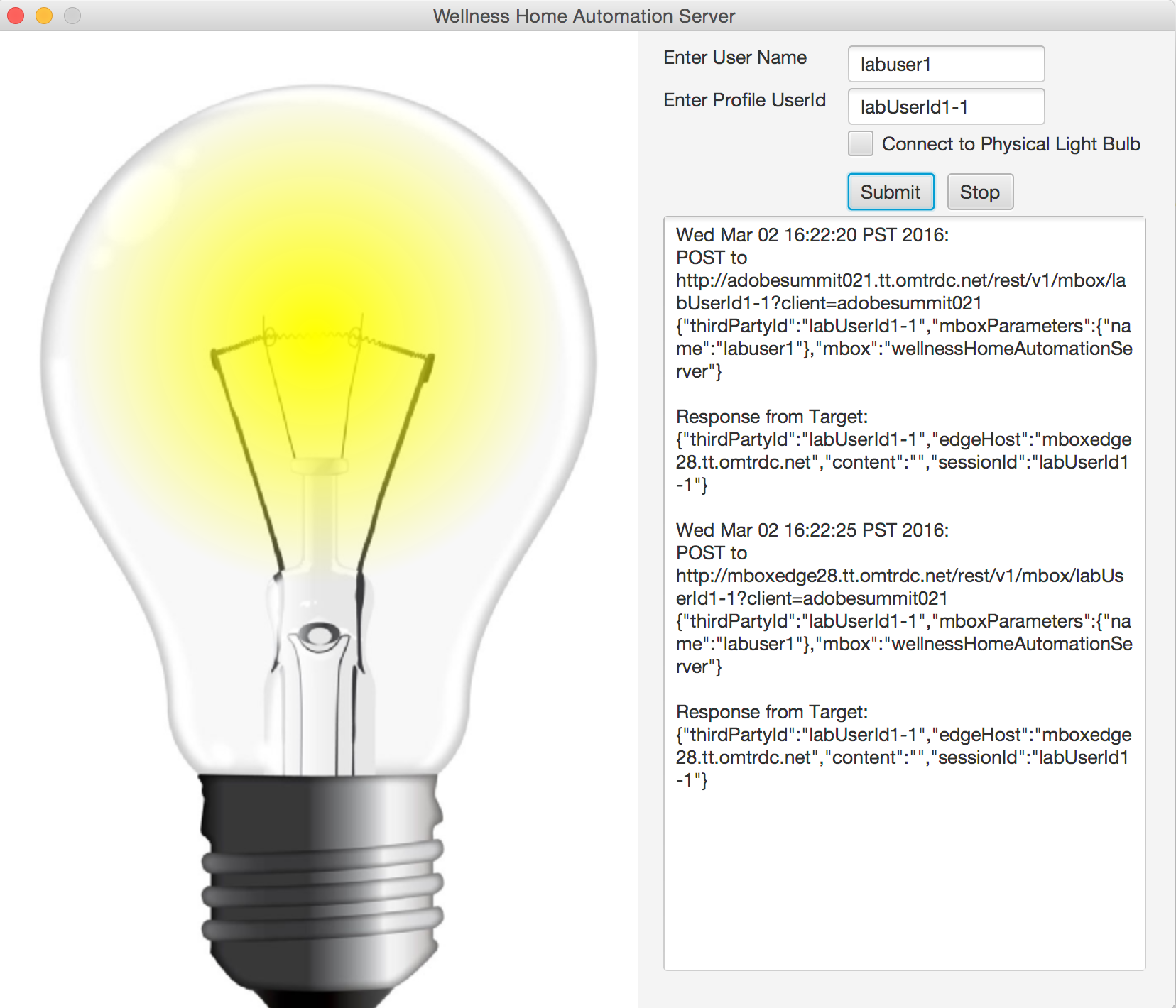The image size is (1176, 1008).
Task: Click the Wellness Home Automation Server window title
Action: click(584, 16)
